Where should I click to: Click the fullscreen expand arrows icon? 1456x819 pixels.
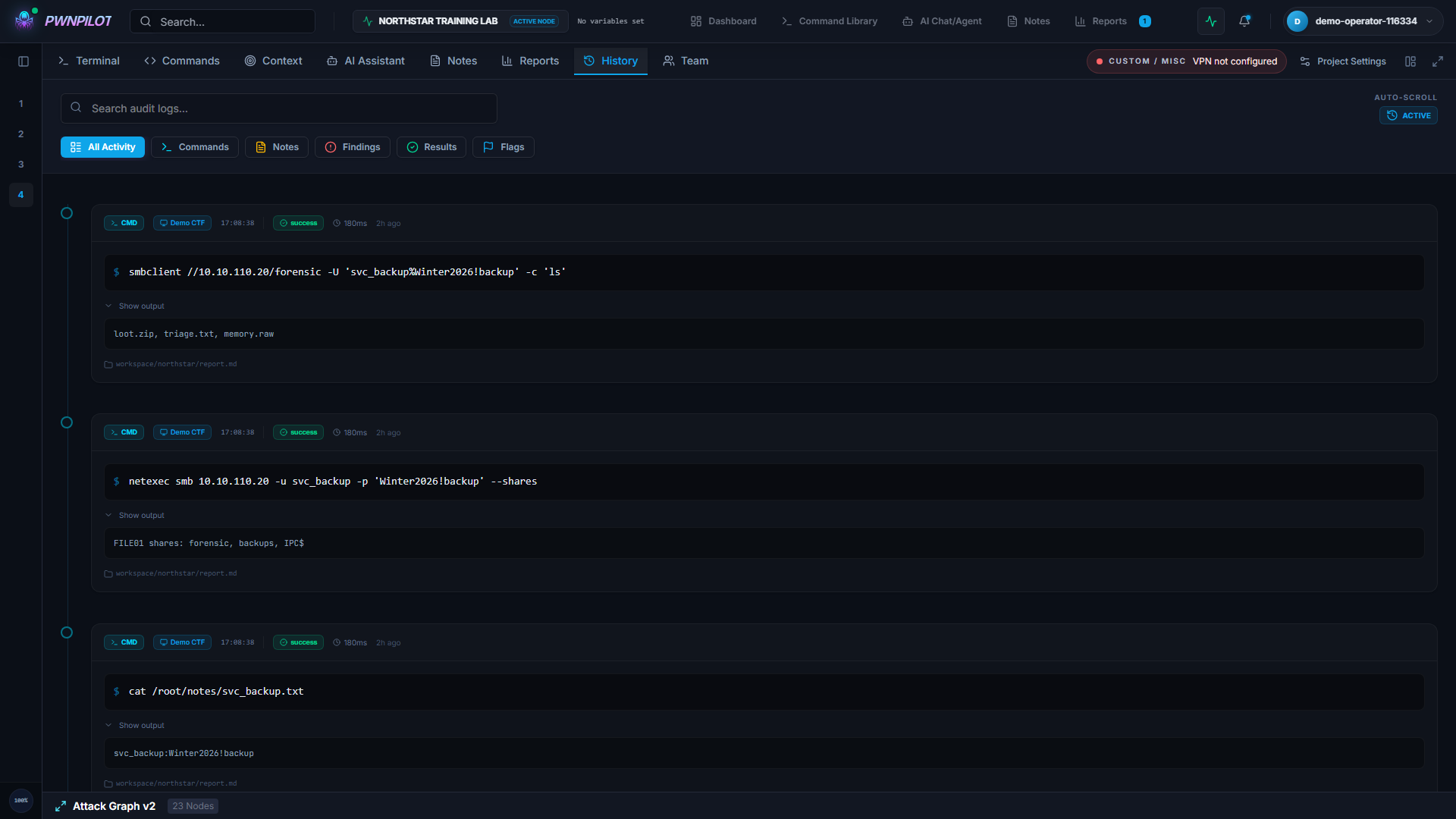1437,61
